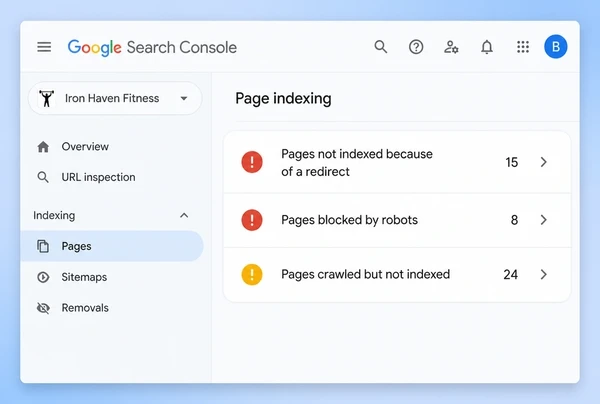Open the Help question mark icon

pos(416,47)
